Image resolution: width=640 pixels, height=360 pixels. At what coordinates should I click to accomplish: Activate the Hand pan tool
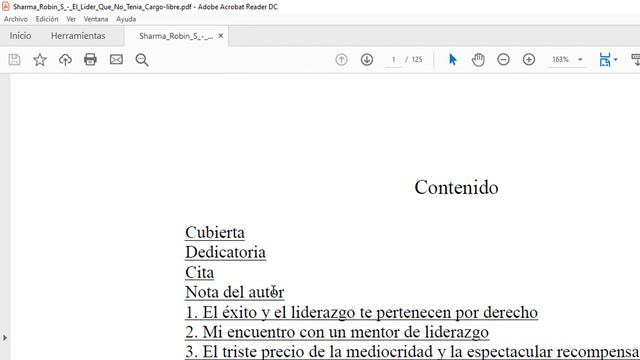478,60
